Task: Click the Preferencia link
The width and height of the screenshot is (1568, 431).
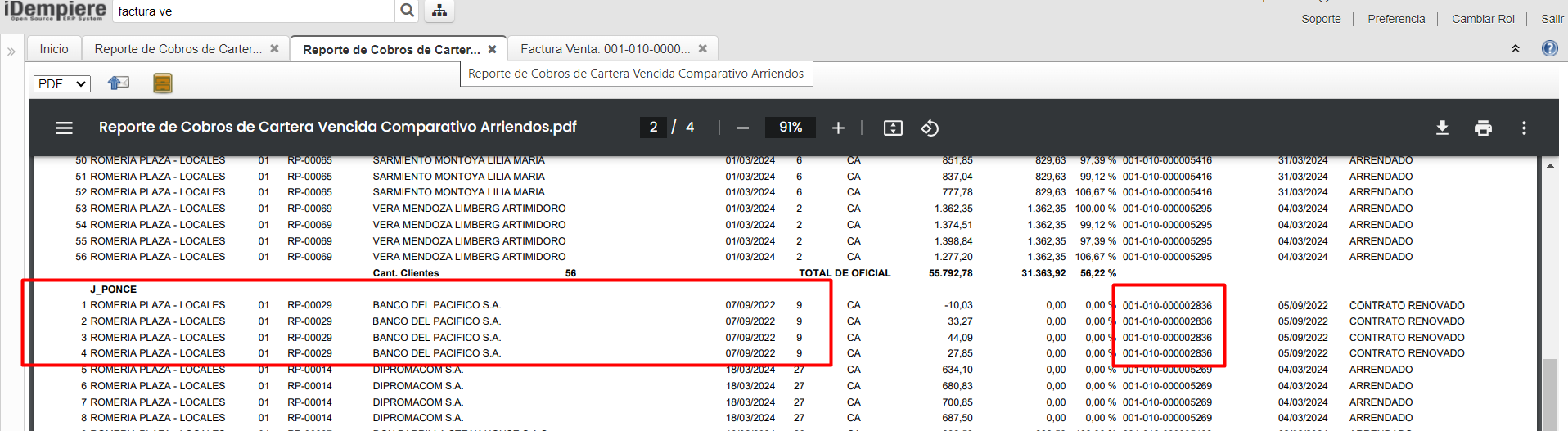Action: 1396,19
